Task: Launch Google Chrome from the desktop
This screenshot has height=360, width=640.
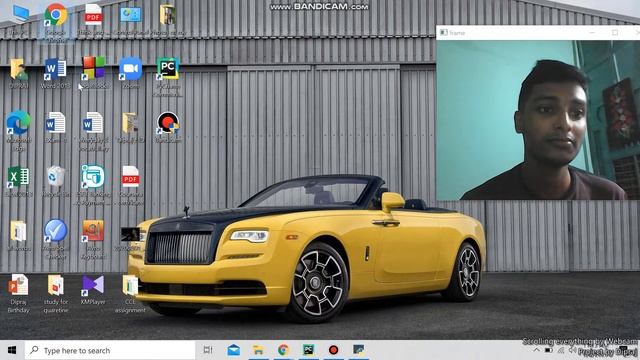Action: tap(56, 20)
